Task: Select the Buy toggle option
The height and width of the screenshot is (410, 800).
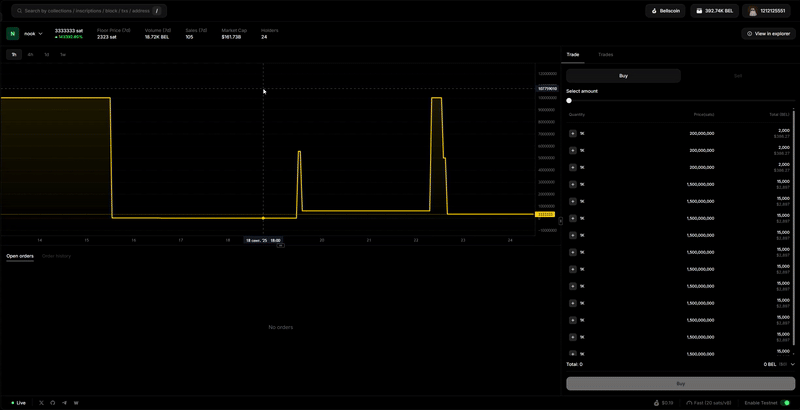Action: click(x=623, y=75)
